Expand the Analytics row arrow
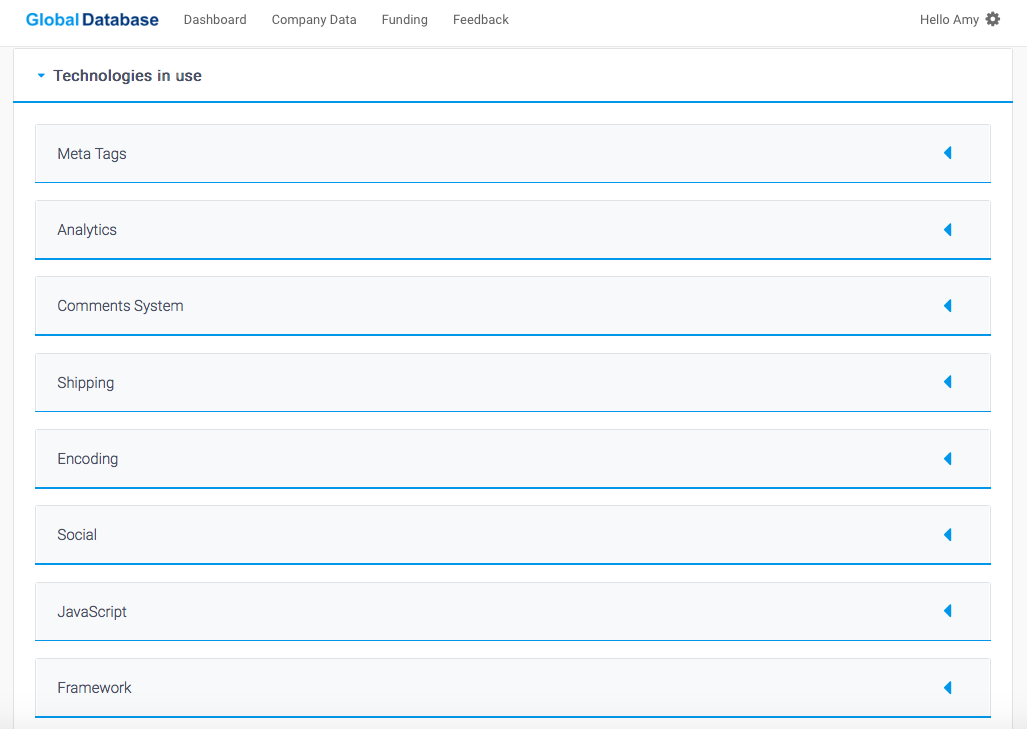The width and height of the screenshot is (1027, 729). coord(948,229)
